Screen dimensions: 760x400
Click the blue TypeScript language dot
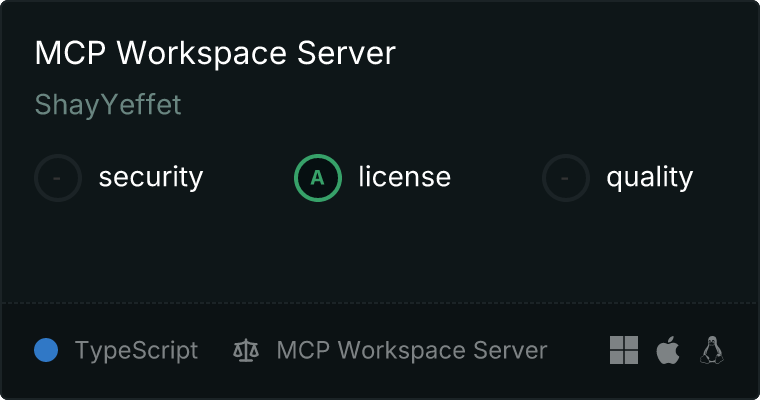tap(46, 350)
